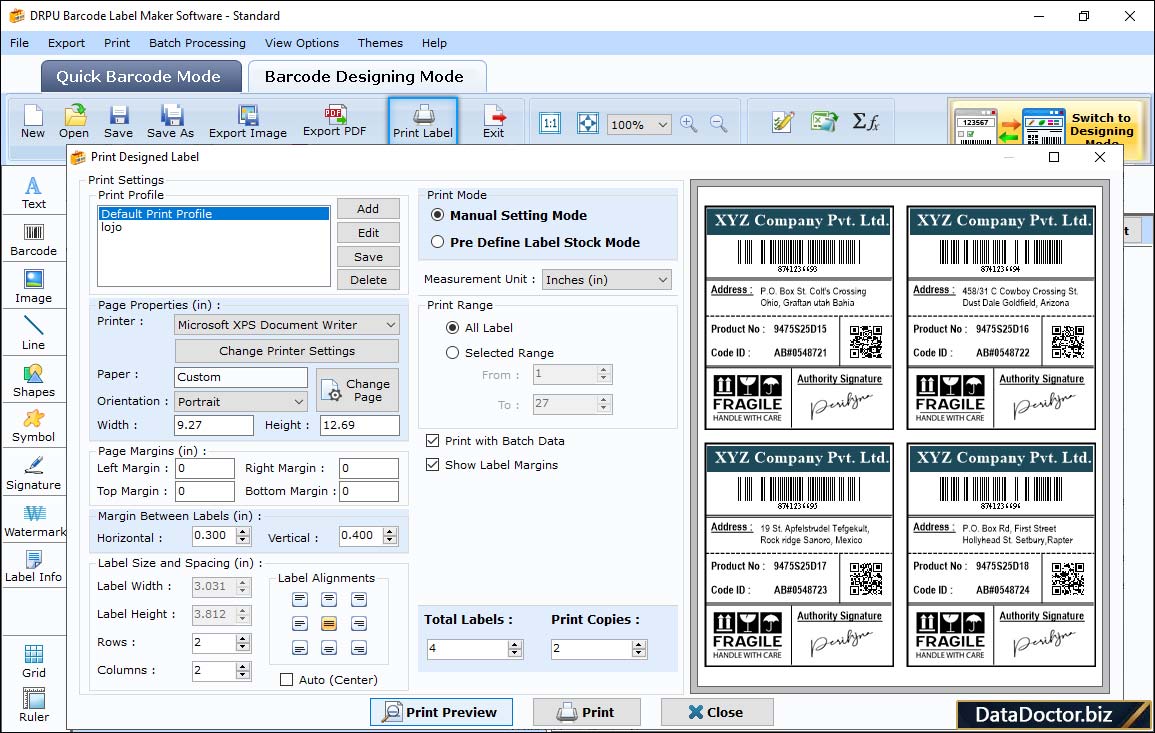Screen dimensions: 1155x733
Task: Open a file with the Open icon
Action: pyautogui.click(x=74, y=122)
